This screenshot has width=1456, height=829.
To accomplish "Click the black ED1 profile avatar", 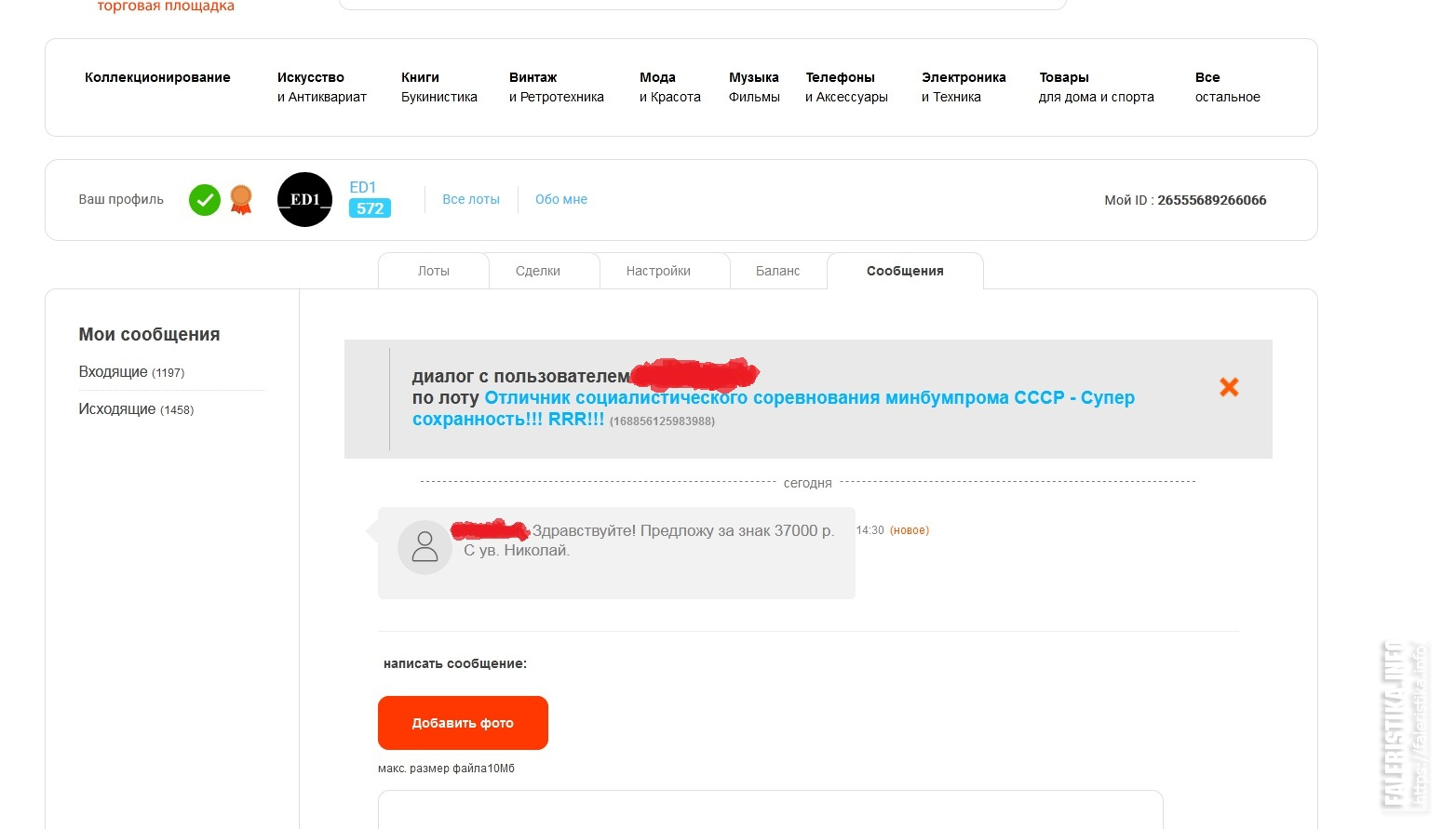I will (304, 200).
